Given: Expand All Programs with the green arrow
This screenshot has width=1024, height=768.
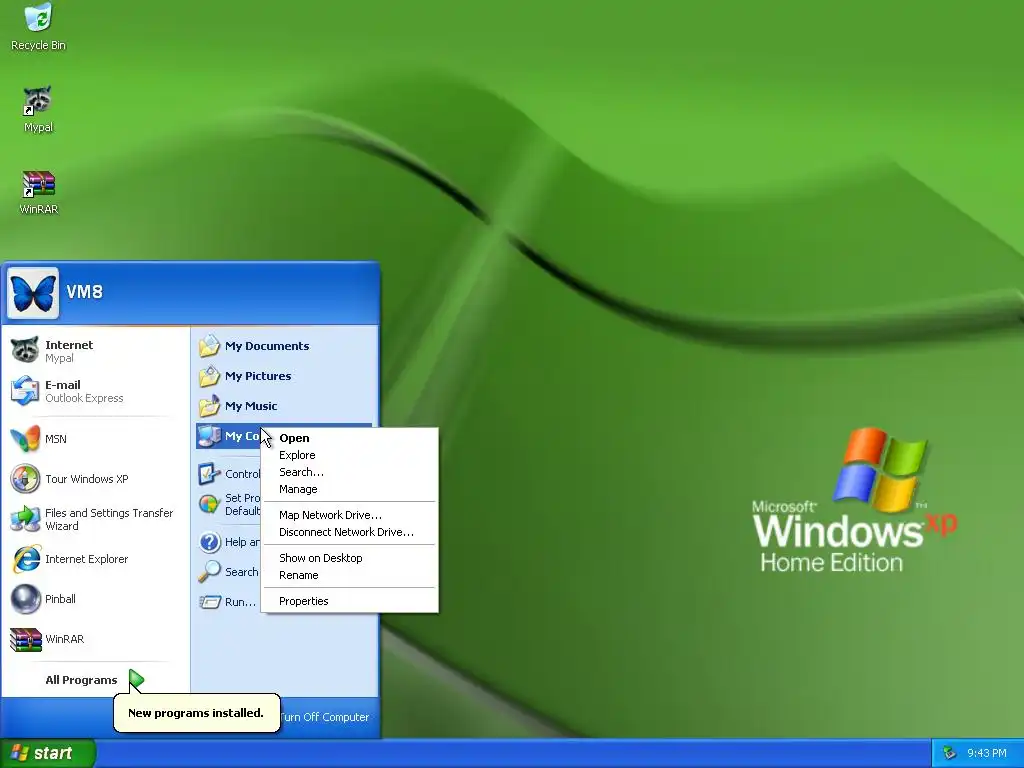Looking at the screenshot, I should coord(136,680).
